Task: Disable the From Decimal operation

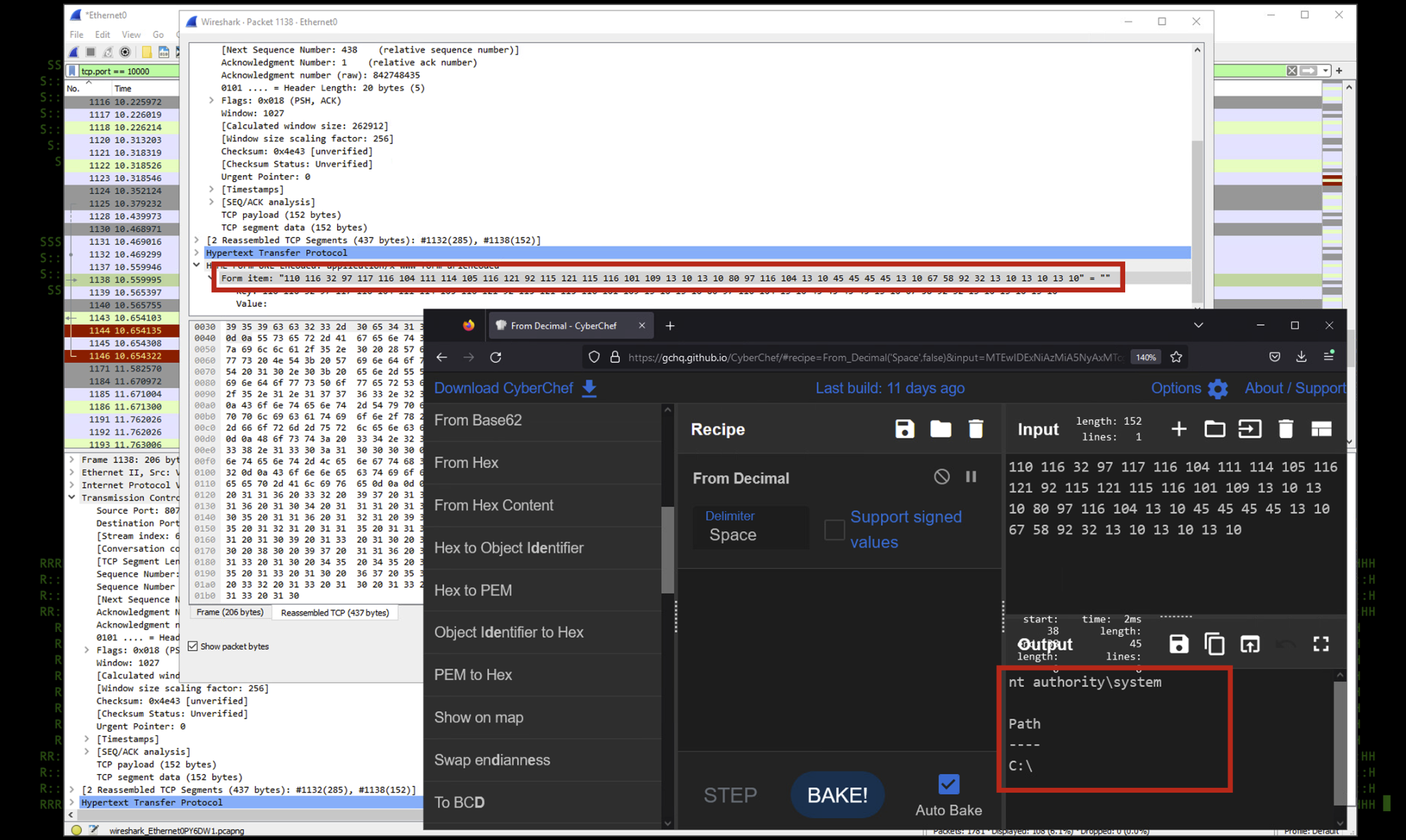Action: 941,476
